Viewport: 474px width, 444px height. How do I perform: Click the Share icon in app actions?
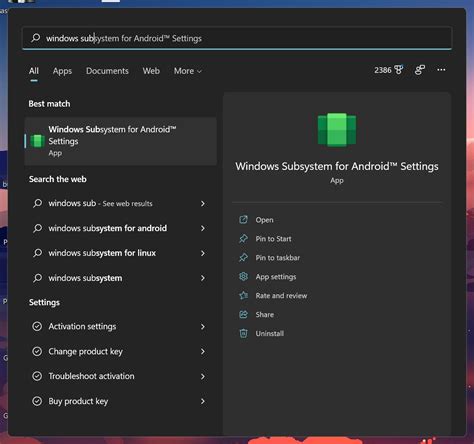click(x=243, y=314)
